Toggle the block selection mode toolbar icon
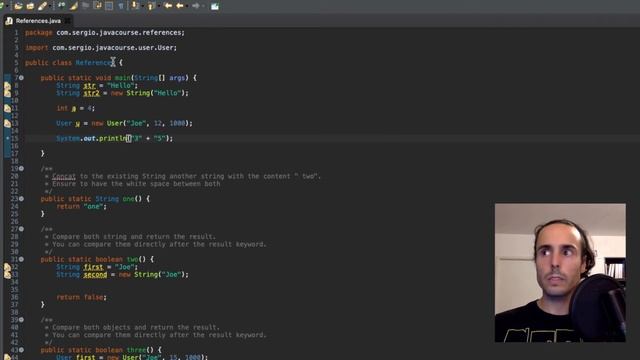Viewport: 640px width, 360px height. [109, 6]
